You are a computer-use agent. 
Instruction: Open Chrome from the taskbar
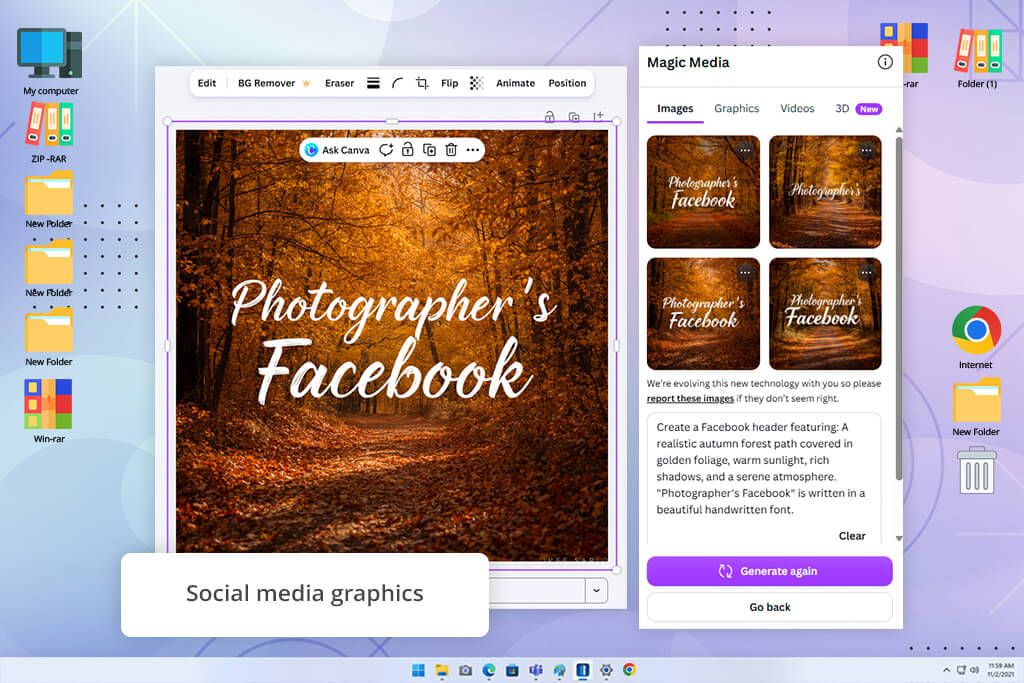[629, 669]
